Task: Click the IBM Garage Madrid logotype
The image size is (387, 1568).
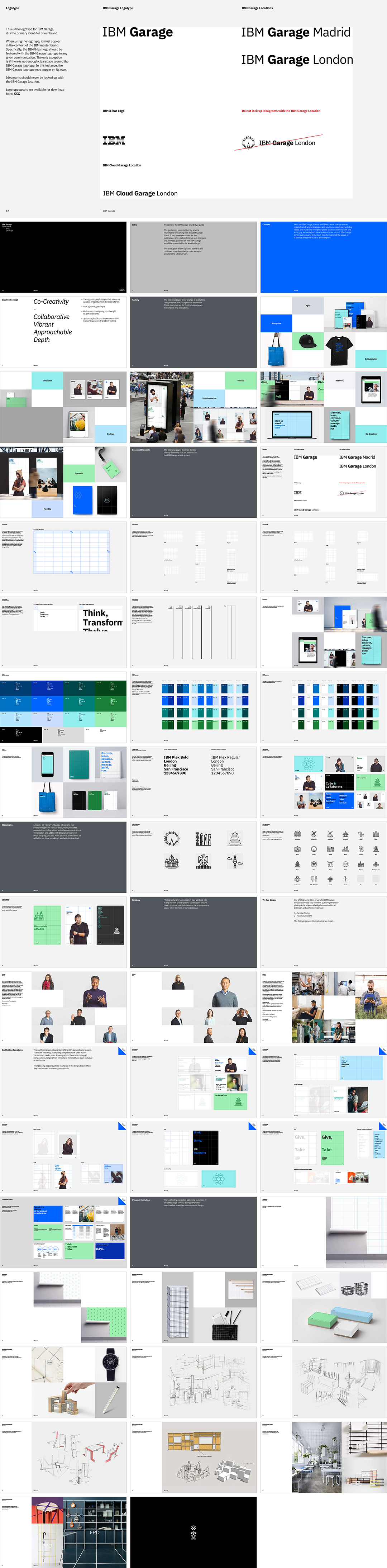Action: click(296, 32)
